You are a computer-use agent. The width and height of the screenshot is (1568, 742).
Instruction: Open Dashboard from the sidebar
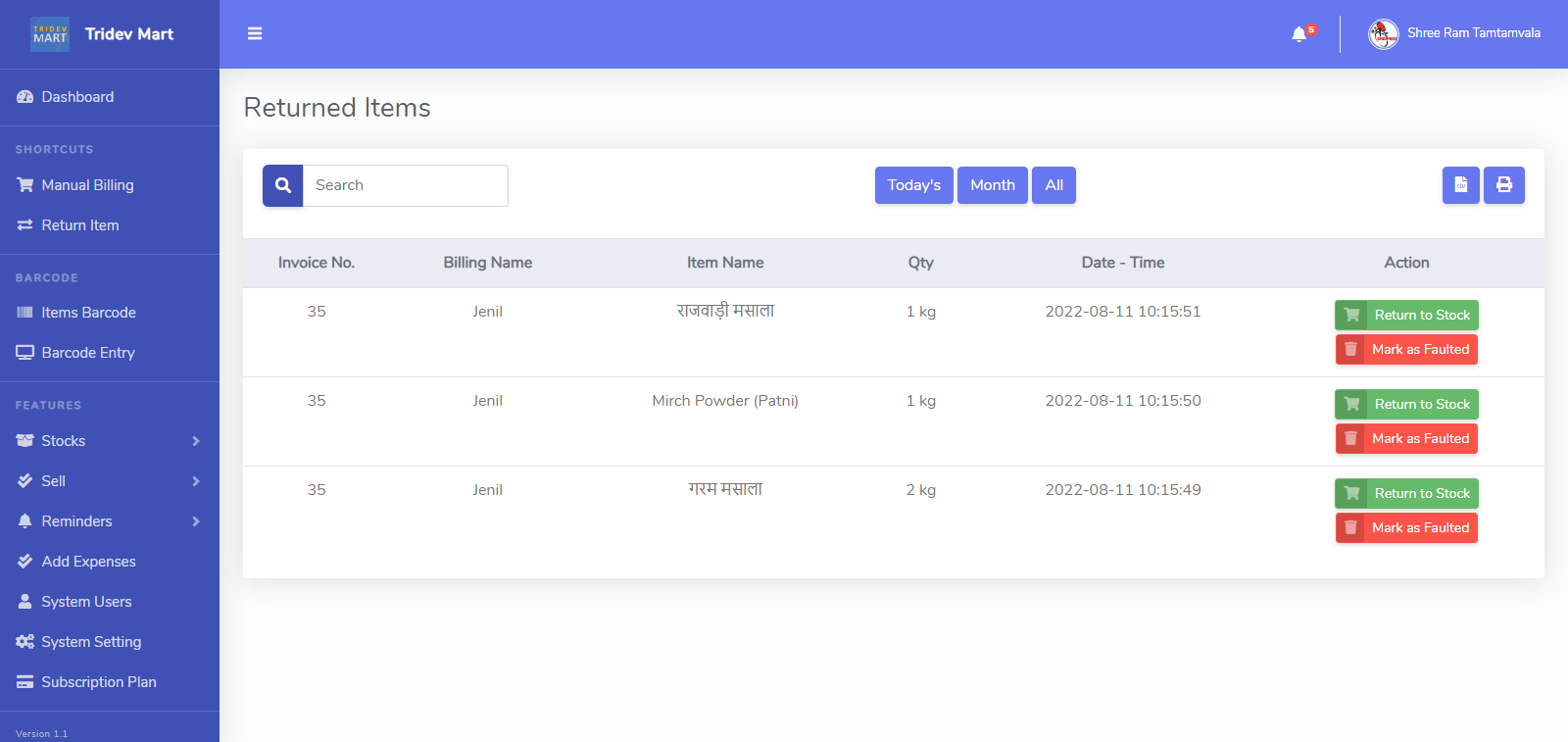pyautogui.click(x=110, y=97)
